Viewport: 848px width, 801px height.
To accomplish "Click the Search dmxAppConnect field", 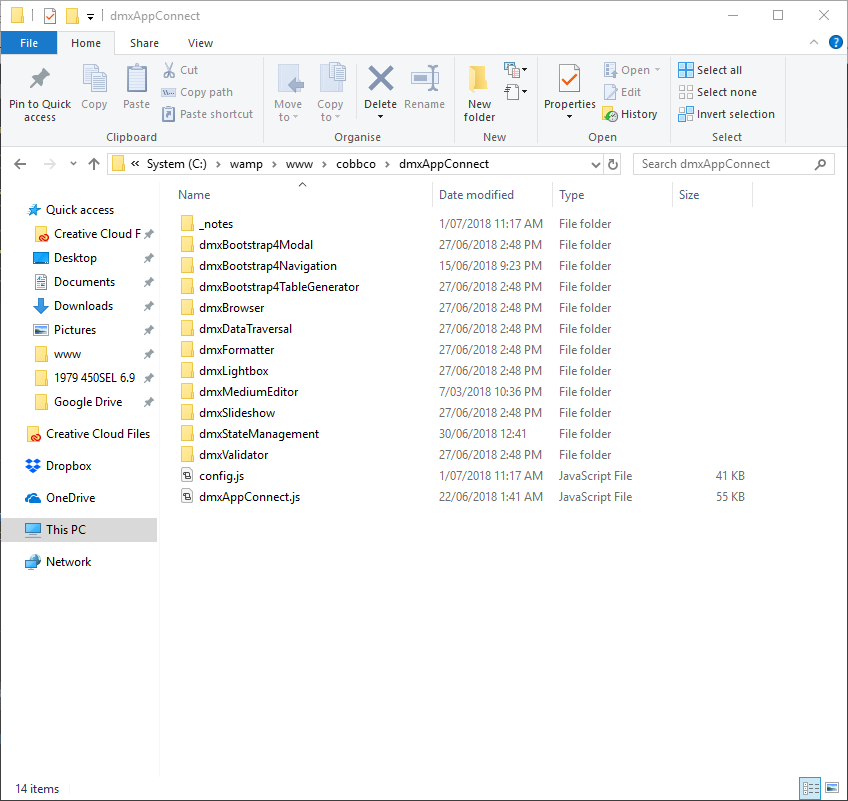I will [734, 164].
